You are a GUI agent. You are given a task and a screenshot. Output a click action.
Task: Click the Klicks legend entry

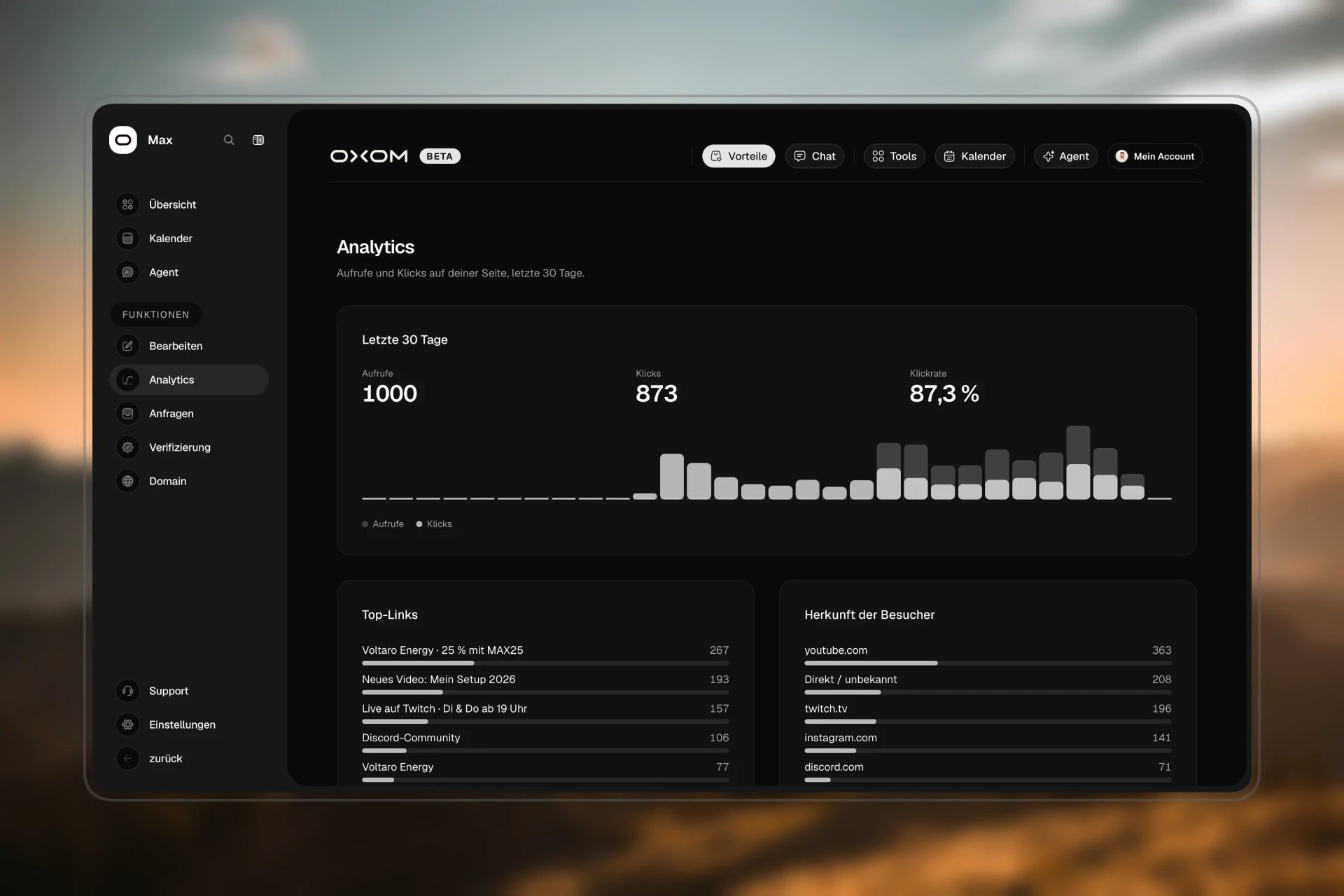434,524
